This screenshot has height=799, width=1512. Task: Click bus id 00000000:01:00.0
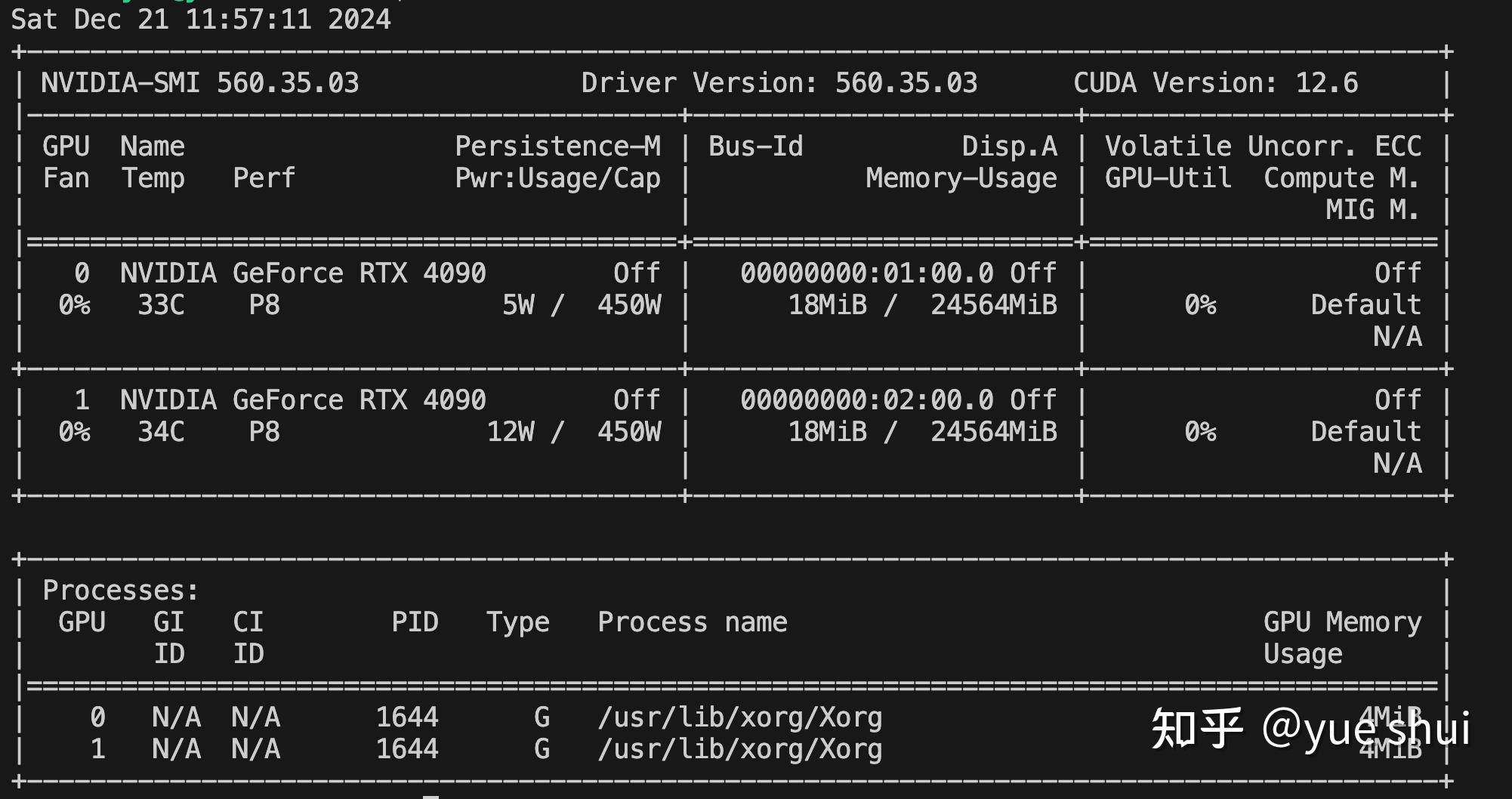point(867,273)
